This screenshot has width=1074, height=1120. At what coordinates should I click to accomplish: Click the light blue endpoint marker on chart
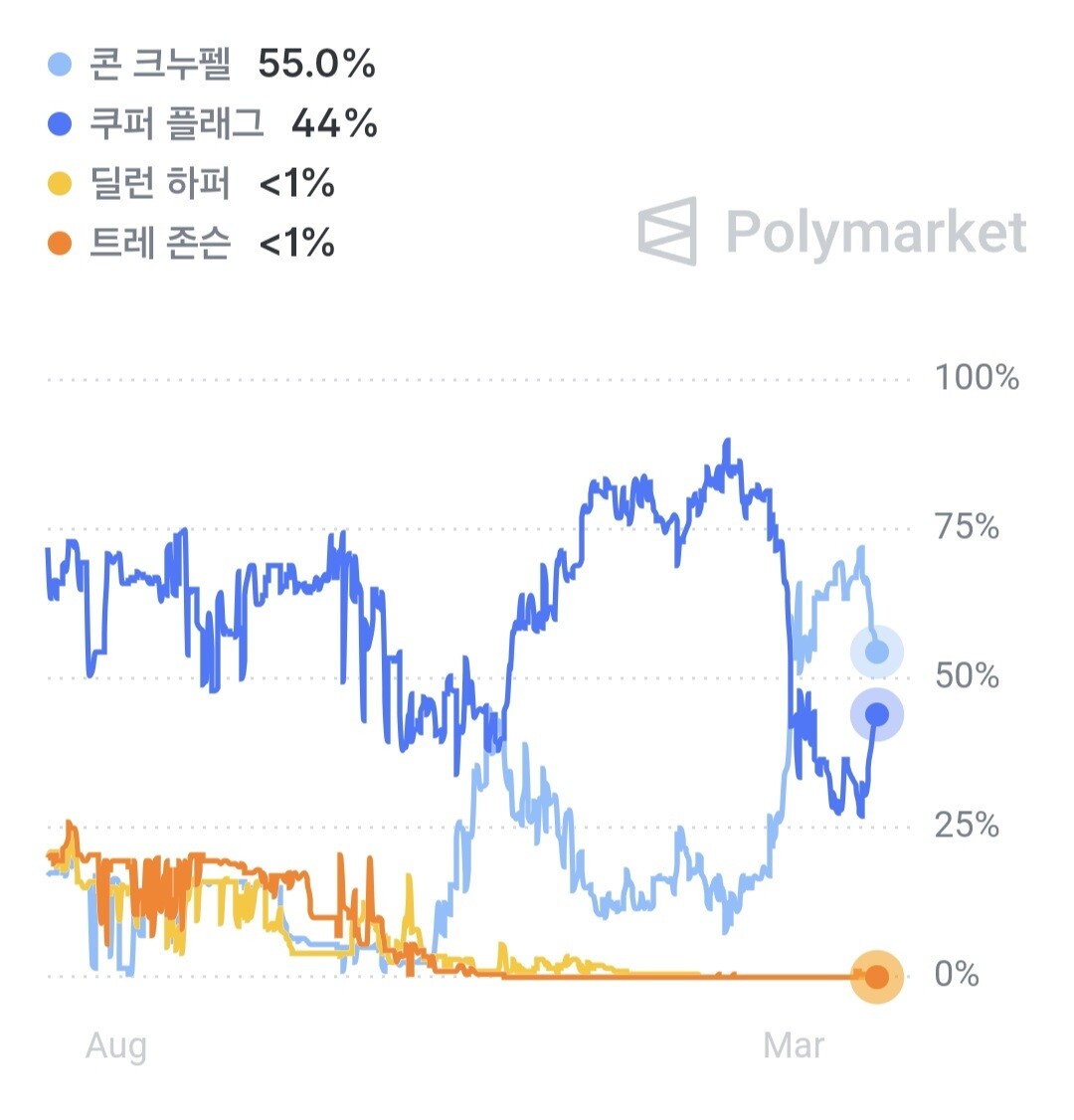click(x=877, y=652)
